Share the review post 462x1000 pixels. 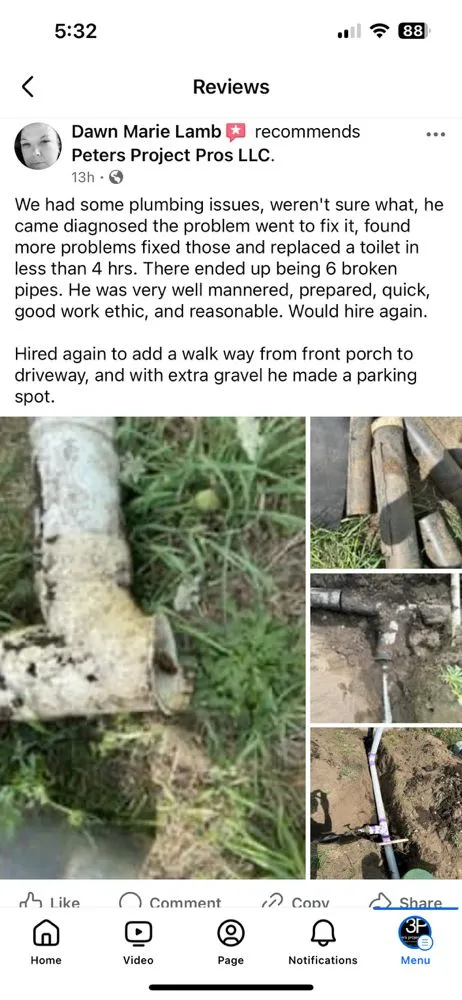pos(406,901)
